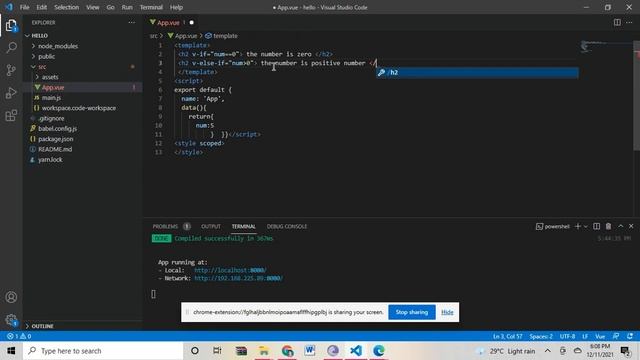This screenshot has width=640, height=360.
Task: Switch to DEBUG CONSOLE tab
Action: pos(287,226)
